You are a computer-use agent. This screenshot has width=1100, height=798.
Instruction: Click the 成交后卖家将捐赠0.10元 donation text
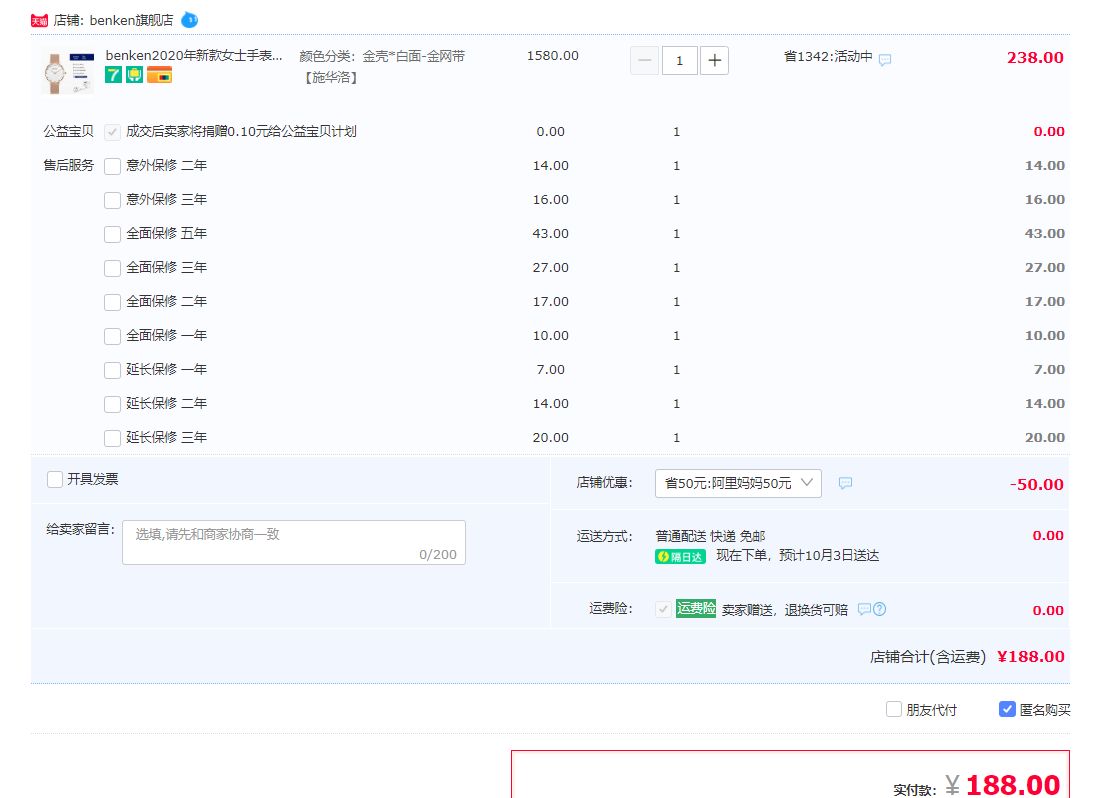coord(241,131)
